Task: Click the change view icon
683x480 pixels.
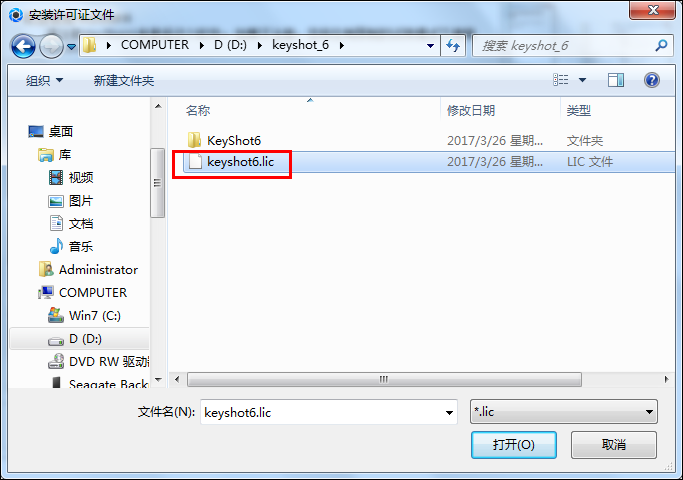Action: [x=561, y=80]
